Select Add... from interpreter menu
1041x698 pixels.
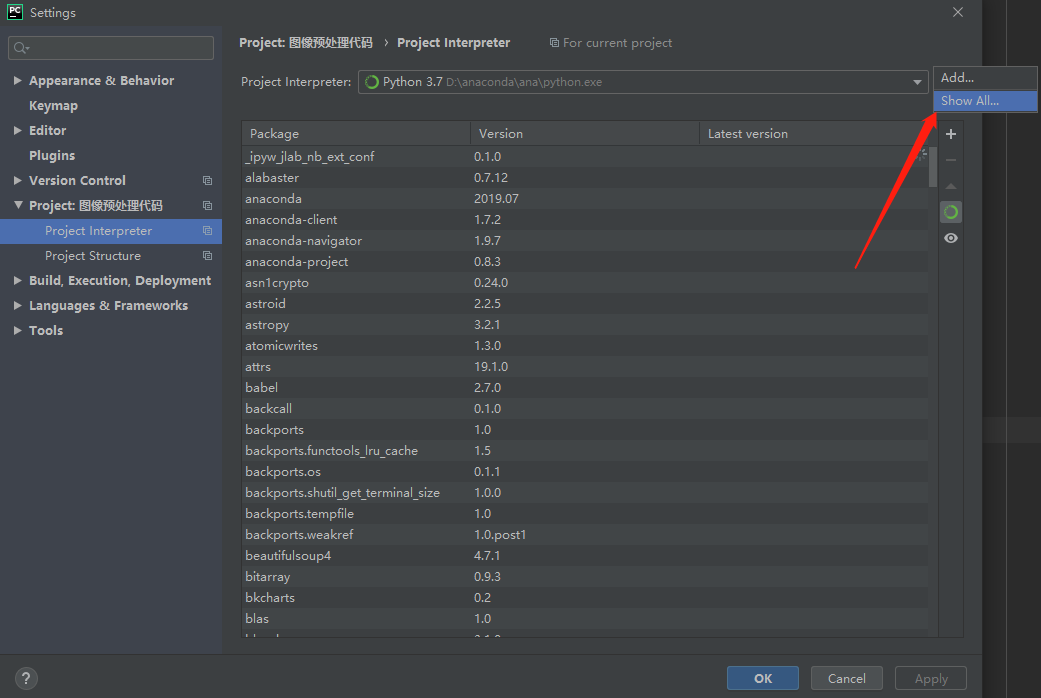[985, 78]
